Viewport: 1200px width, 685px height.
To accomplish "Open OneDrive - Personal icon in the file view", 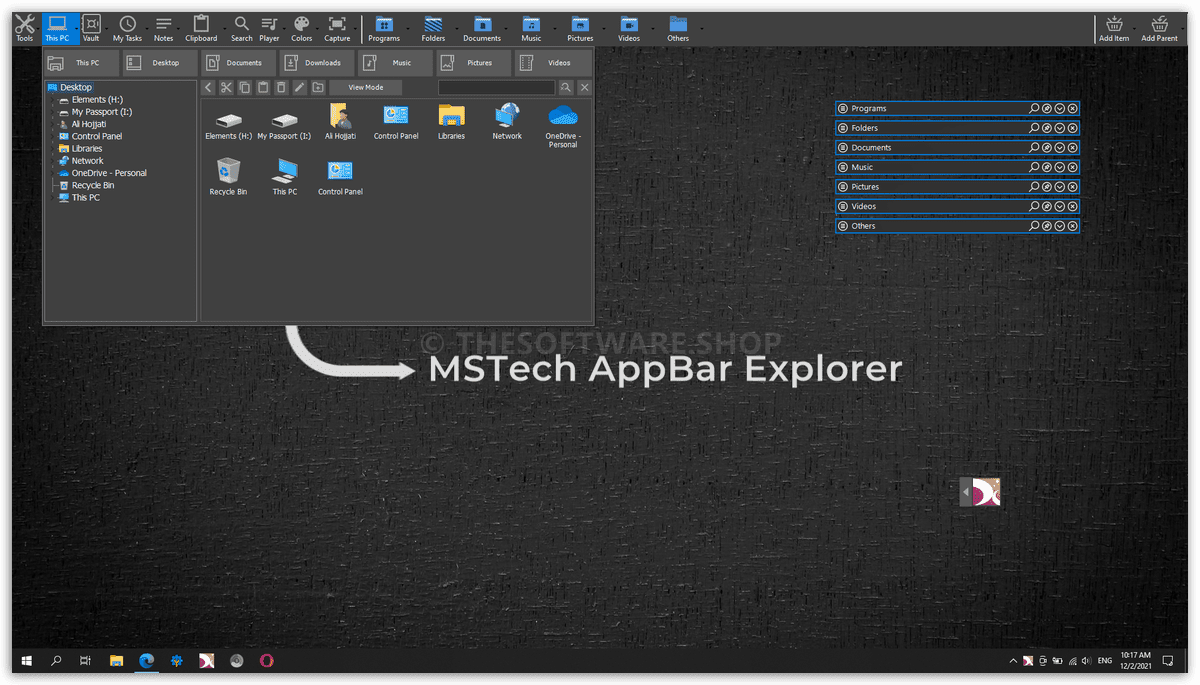I will coord(563,125).
